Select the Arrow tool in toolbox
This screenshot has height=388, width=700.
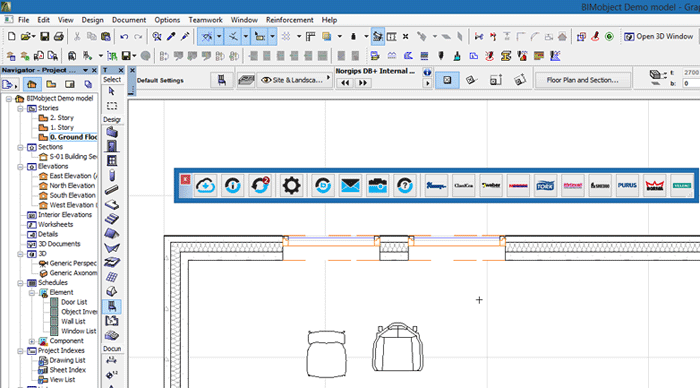tap(112, 92)
